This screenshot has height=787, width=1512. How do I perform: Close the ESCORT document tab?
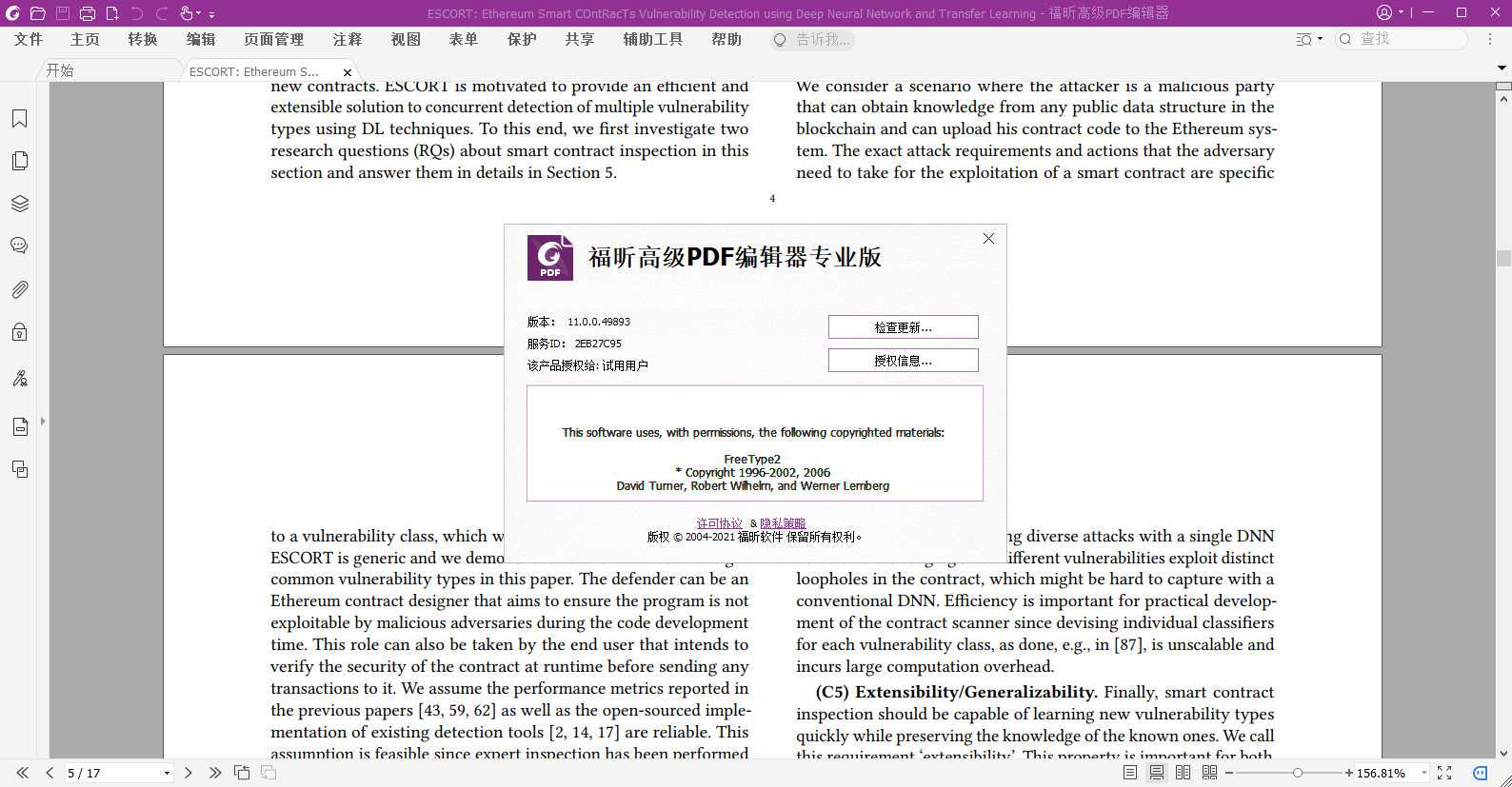click(x=348, y=72)
